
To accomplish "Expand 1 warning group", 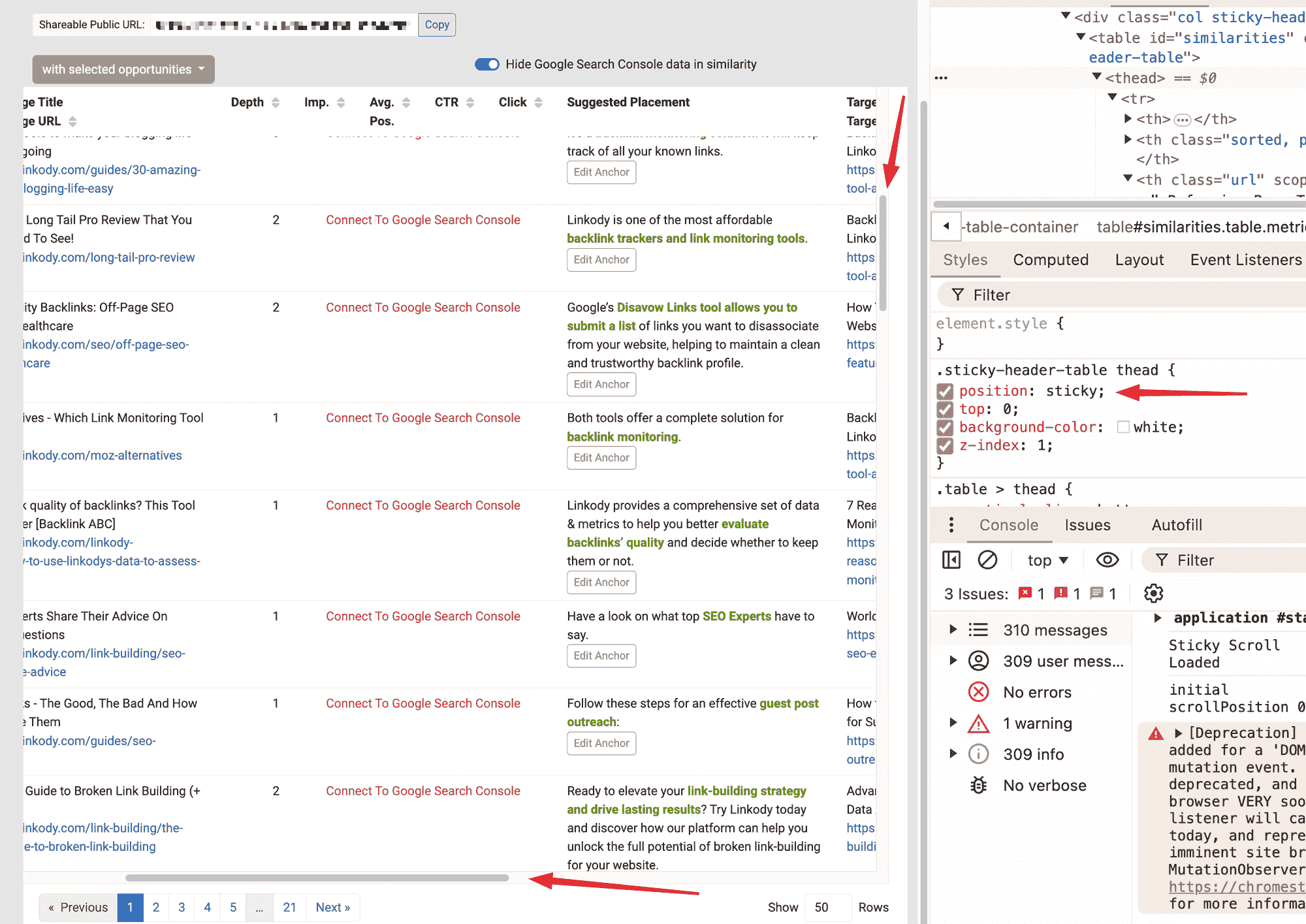I will (953, 722).
